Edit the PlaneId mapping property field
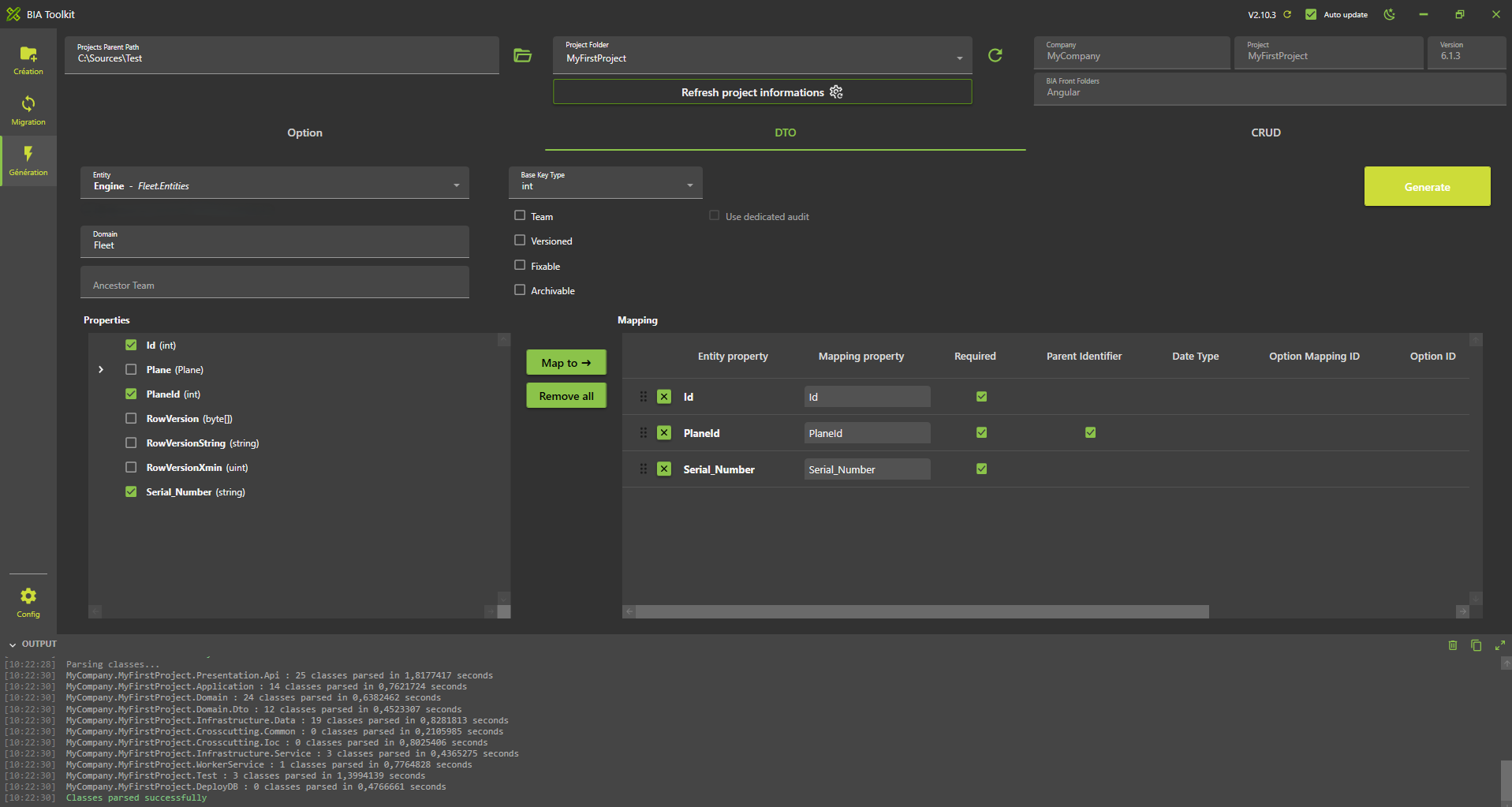The height and width of the screenshot is (807, 1512). (x=867, y=433)
